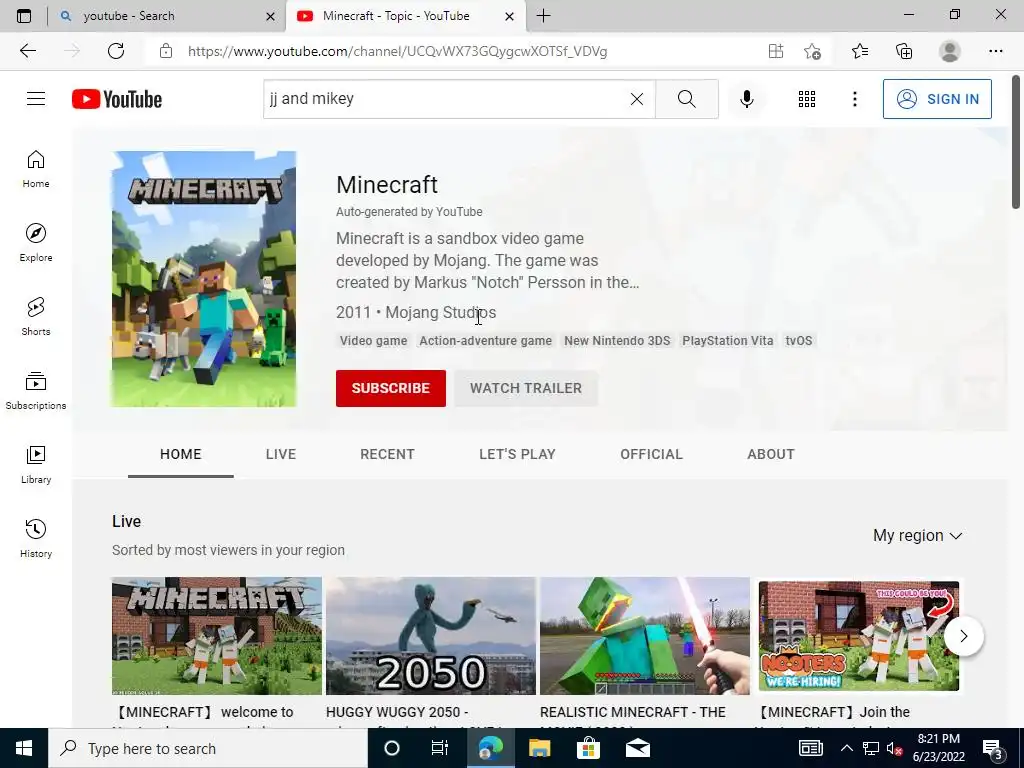Image resolution: width=1024 pixels, height=768 pixels.
Task: Open File Explorer from taskbar
Action: click(x=539, y=748)
